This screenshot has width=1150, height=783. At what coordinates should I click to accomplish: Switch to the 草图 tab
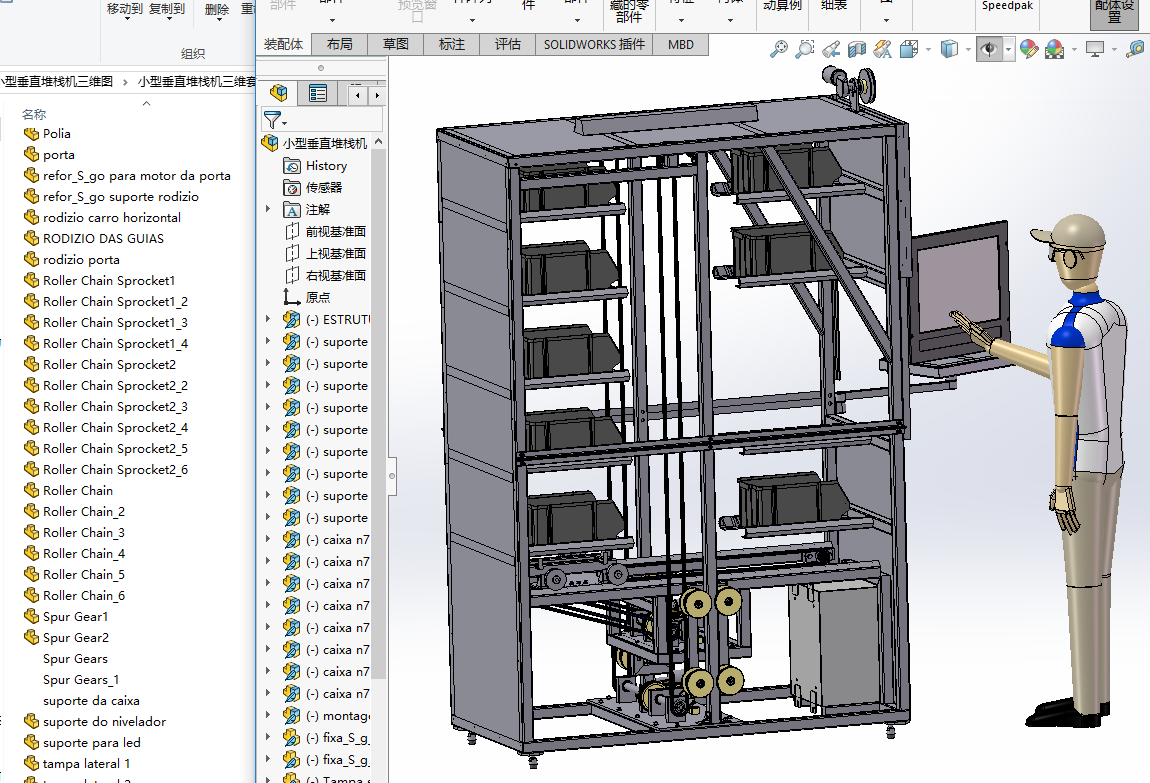click(395, 44)
